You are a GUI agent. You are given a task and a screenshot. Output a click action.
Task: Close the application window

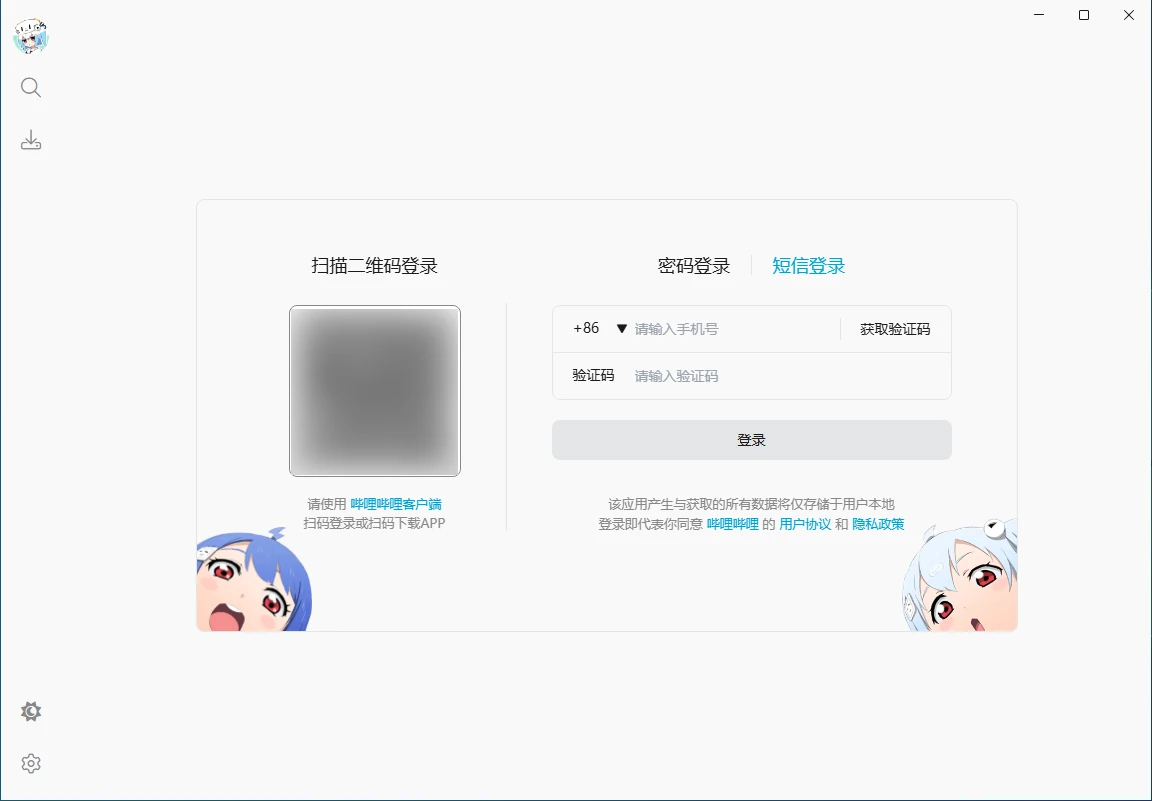pyautogui.click(x=1129, y=15)
